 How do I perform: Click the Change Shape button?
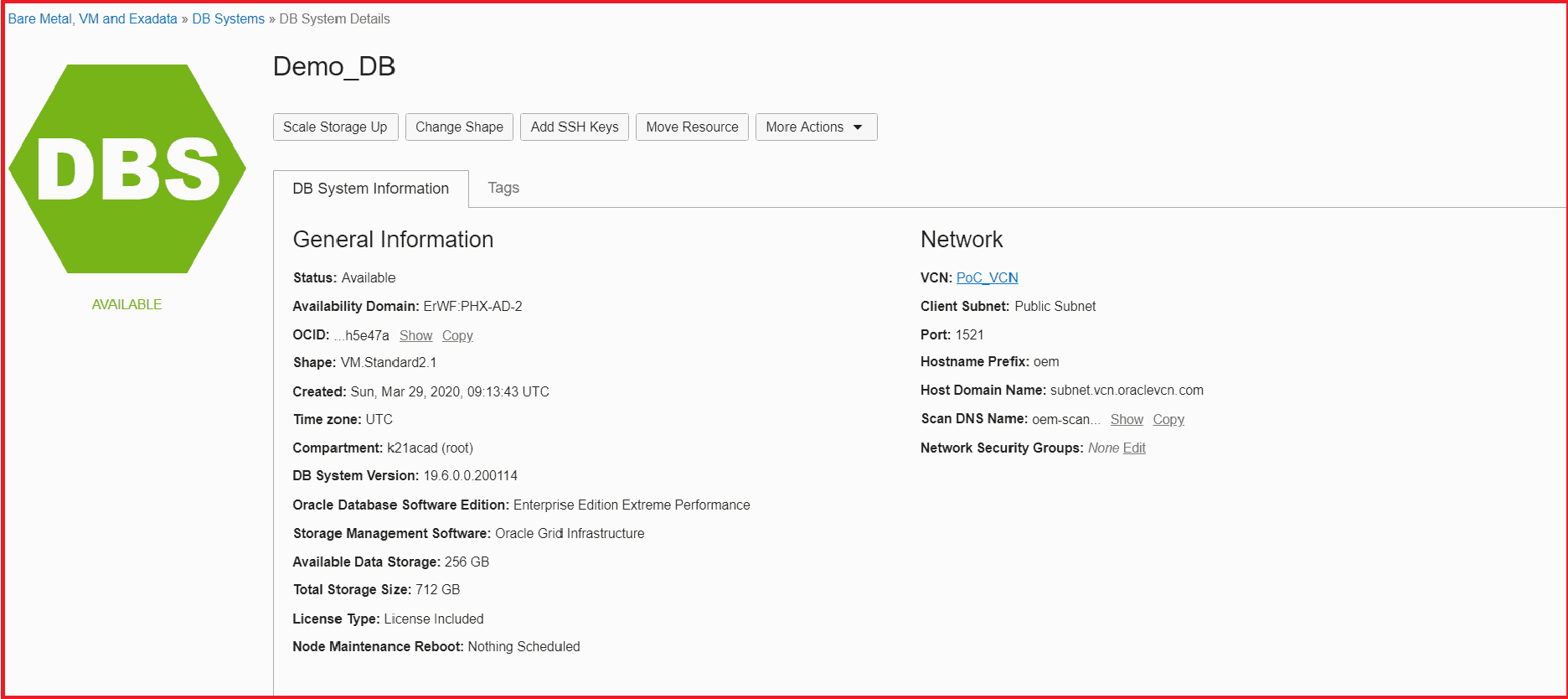click(x=459, y=127)
